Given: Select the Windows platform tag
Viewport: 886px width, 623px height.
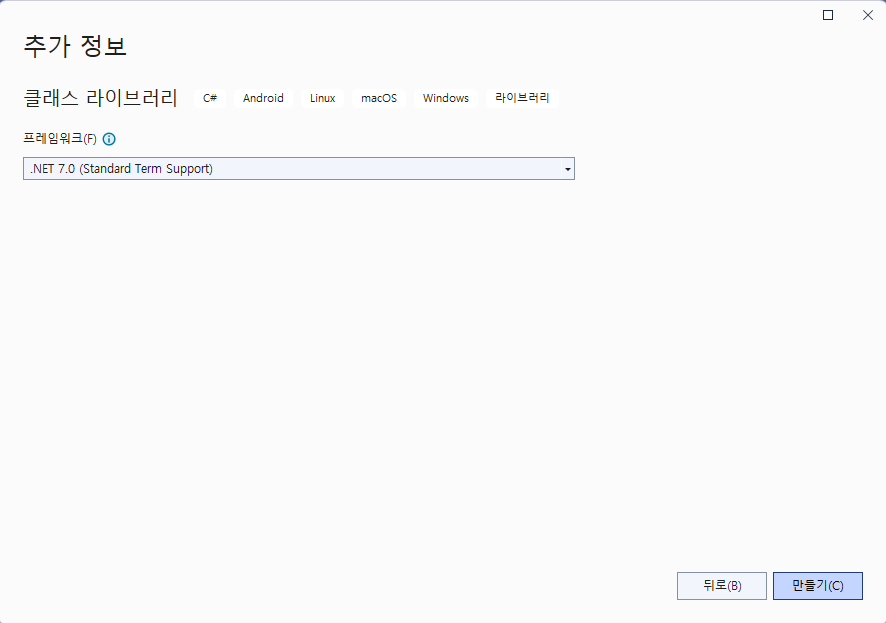Looking at the screenshot, I should [445, 98].
